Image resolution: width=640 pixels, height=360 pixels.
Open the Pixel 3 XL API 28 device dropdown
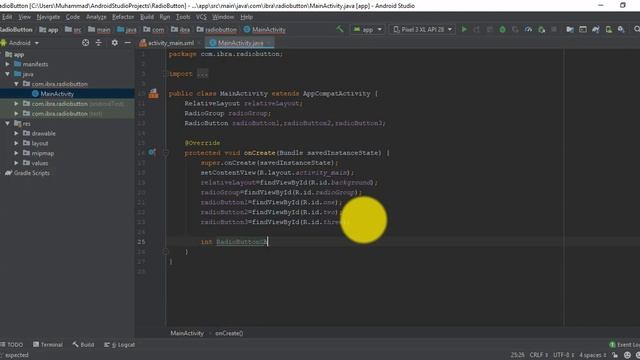point(422,29)
